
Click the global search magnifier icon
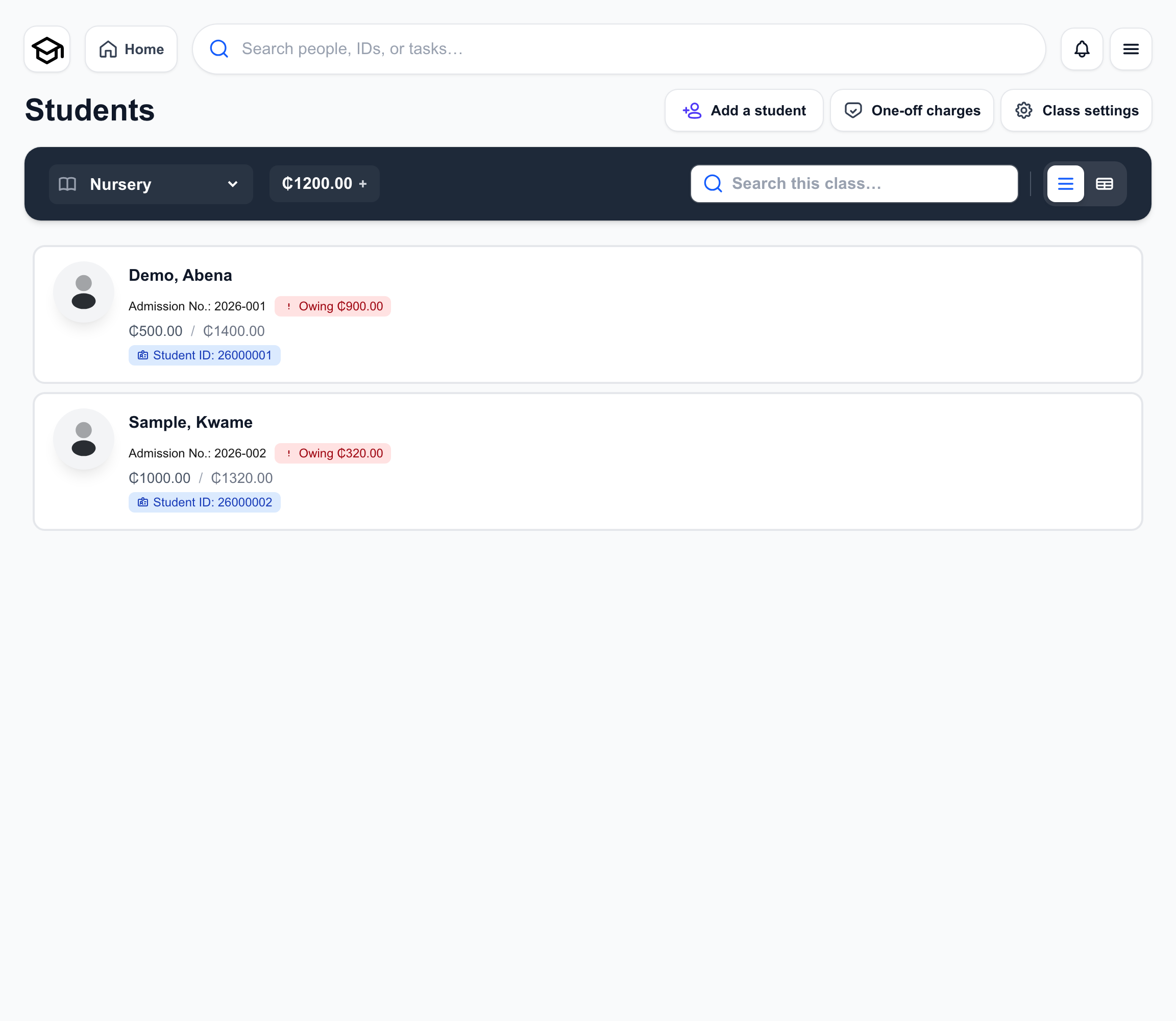click(x=219, y=49)
